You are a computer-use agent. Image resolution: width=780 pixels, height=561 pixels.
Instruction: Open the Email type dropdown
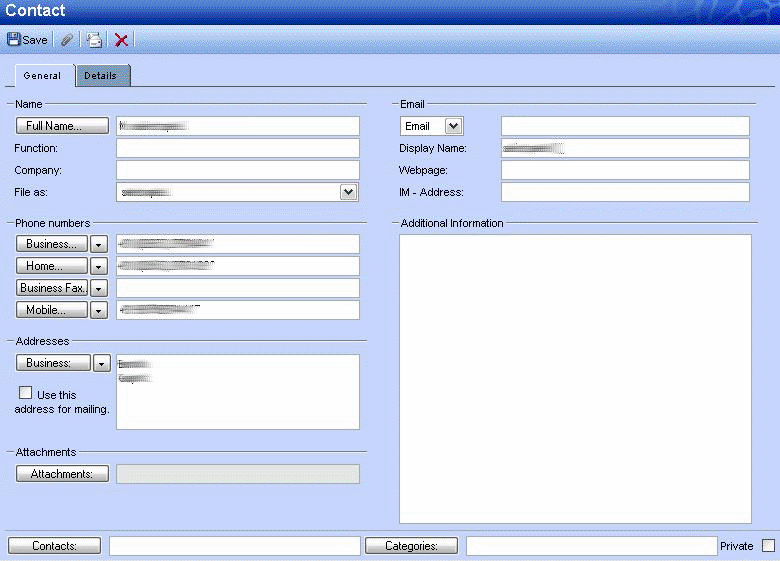pyautogui.click(x=453, y=126)
